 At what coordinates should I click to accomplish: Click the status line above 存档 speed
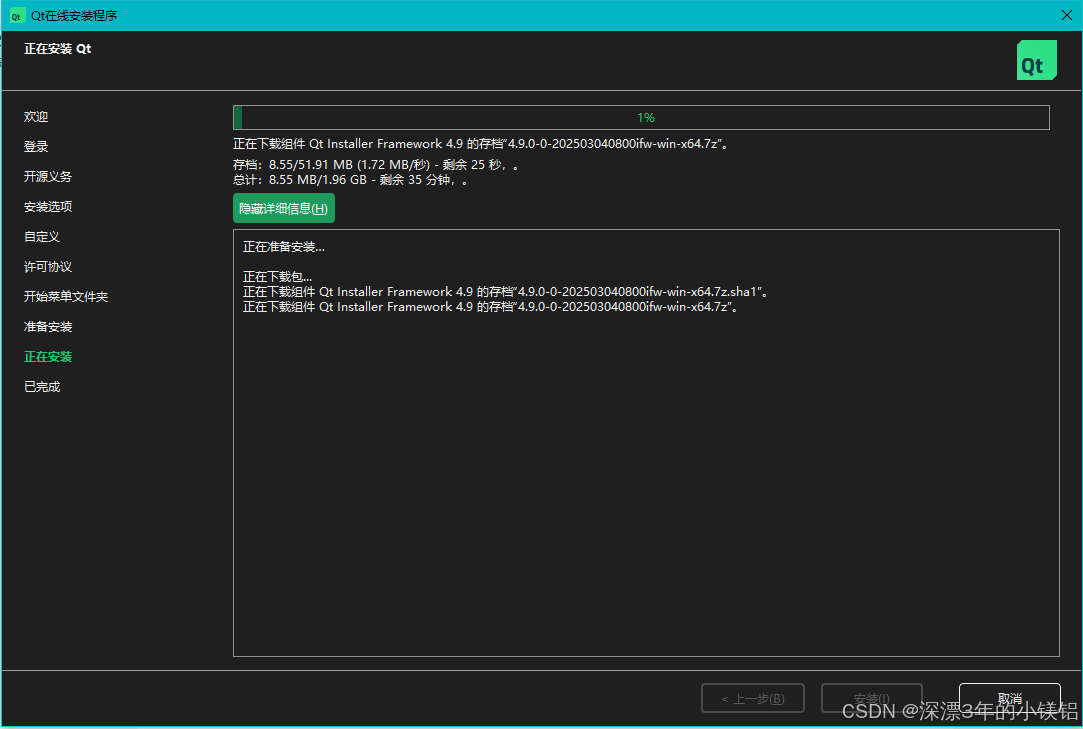pyautogui.click(x=481, y=144)
